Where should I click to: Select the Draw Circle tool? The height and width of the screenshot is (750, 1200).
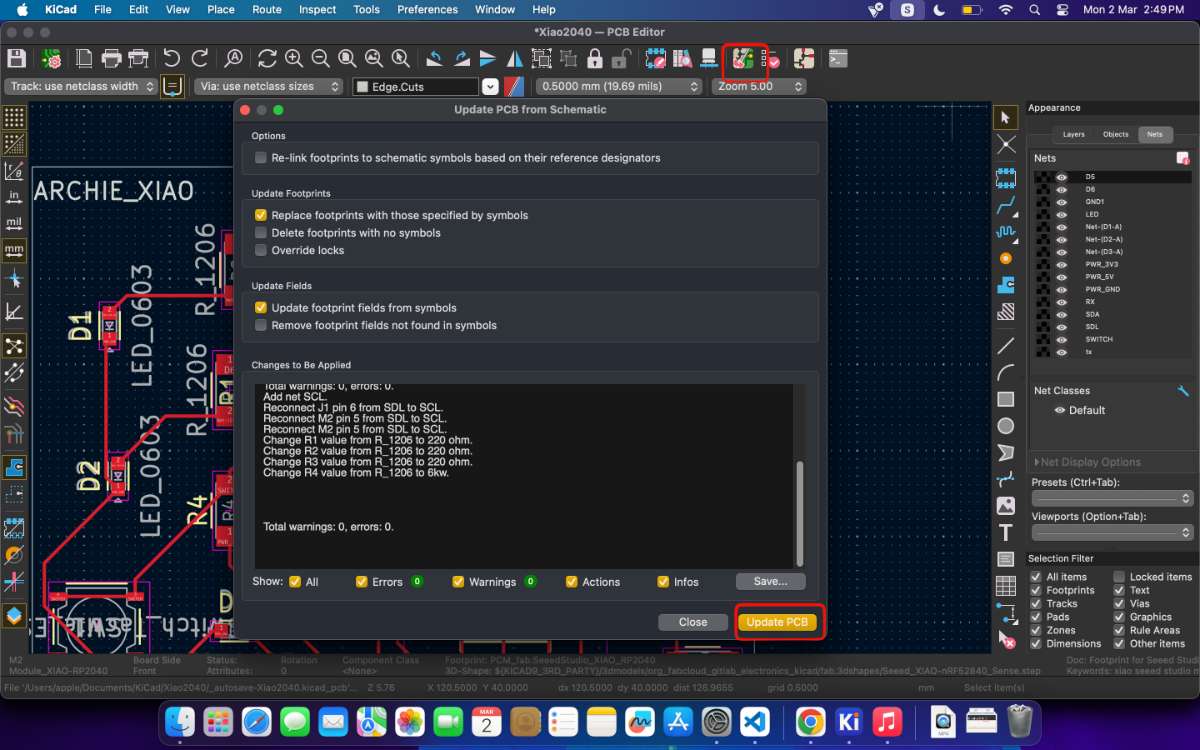[x=1006, y=426]
